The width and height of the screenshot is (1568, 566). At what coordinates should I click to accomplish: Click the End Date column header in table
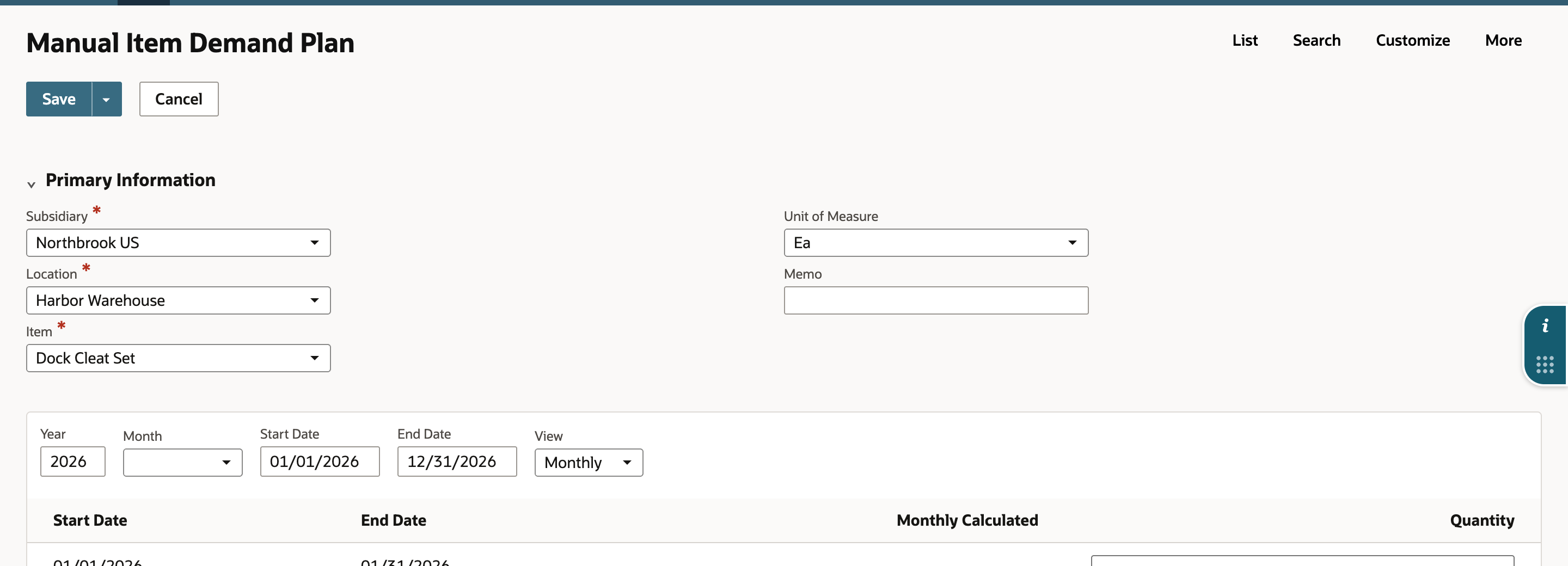click(x=393, y=520)
